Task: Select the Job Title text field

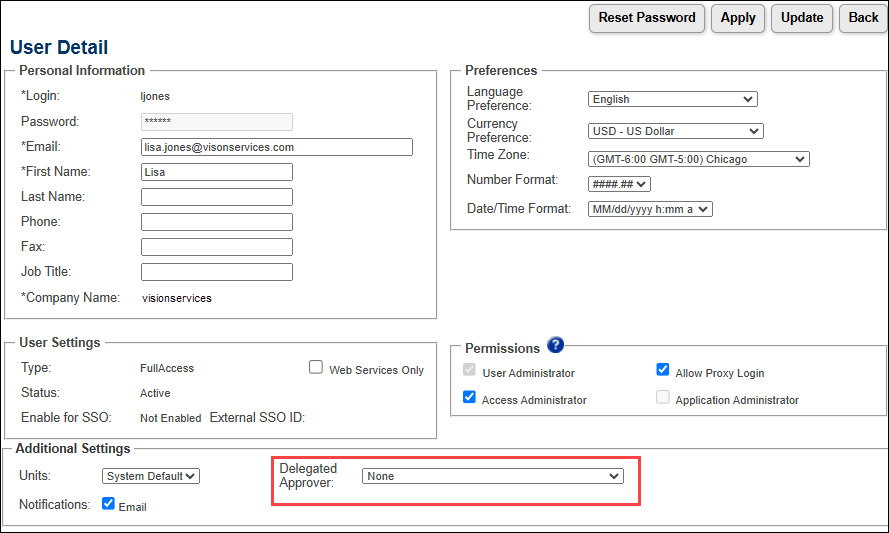Action: coord(216,272)
